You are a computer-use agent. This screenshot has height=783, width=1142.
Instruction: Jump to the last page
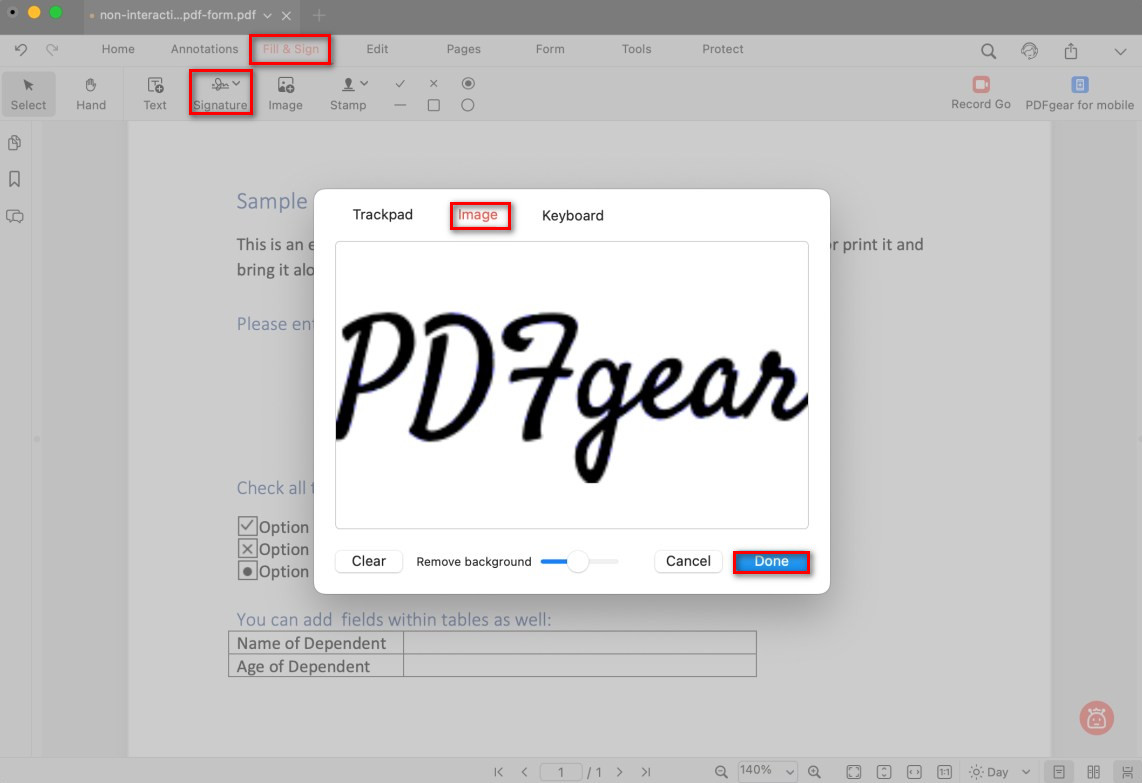pos(646,772)
